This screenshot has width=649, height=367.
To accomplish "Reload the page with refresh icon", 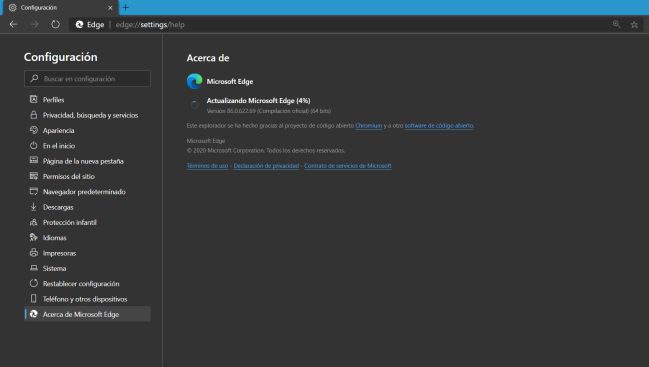I will (55, 24).
